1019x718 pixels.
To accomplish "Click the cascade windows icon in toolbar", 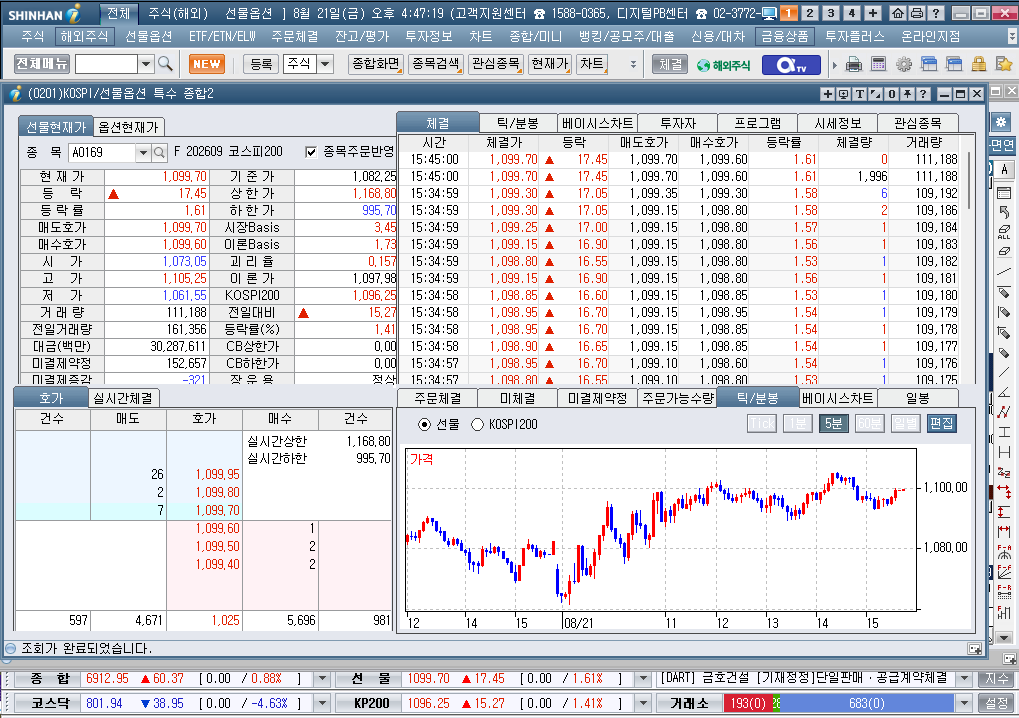I will pyautogui.click(x=929, y=64).
